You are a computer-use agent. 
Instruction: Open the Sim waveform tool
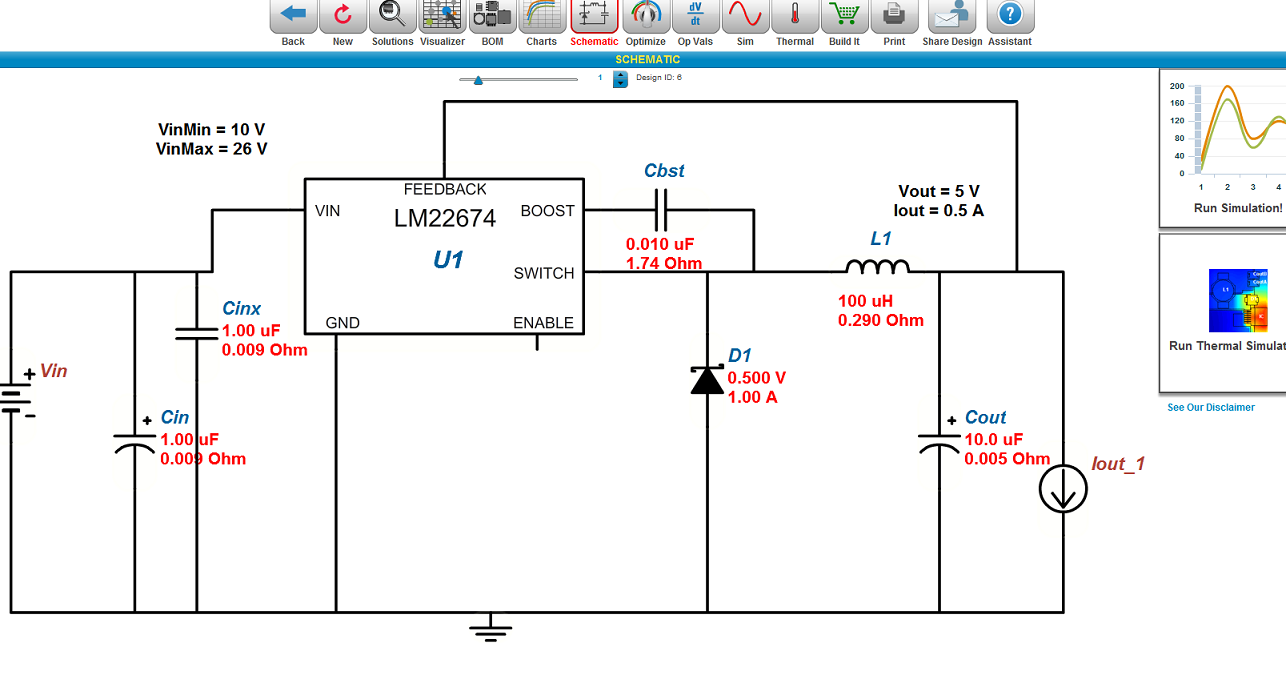(x=745, y=17)
